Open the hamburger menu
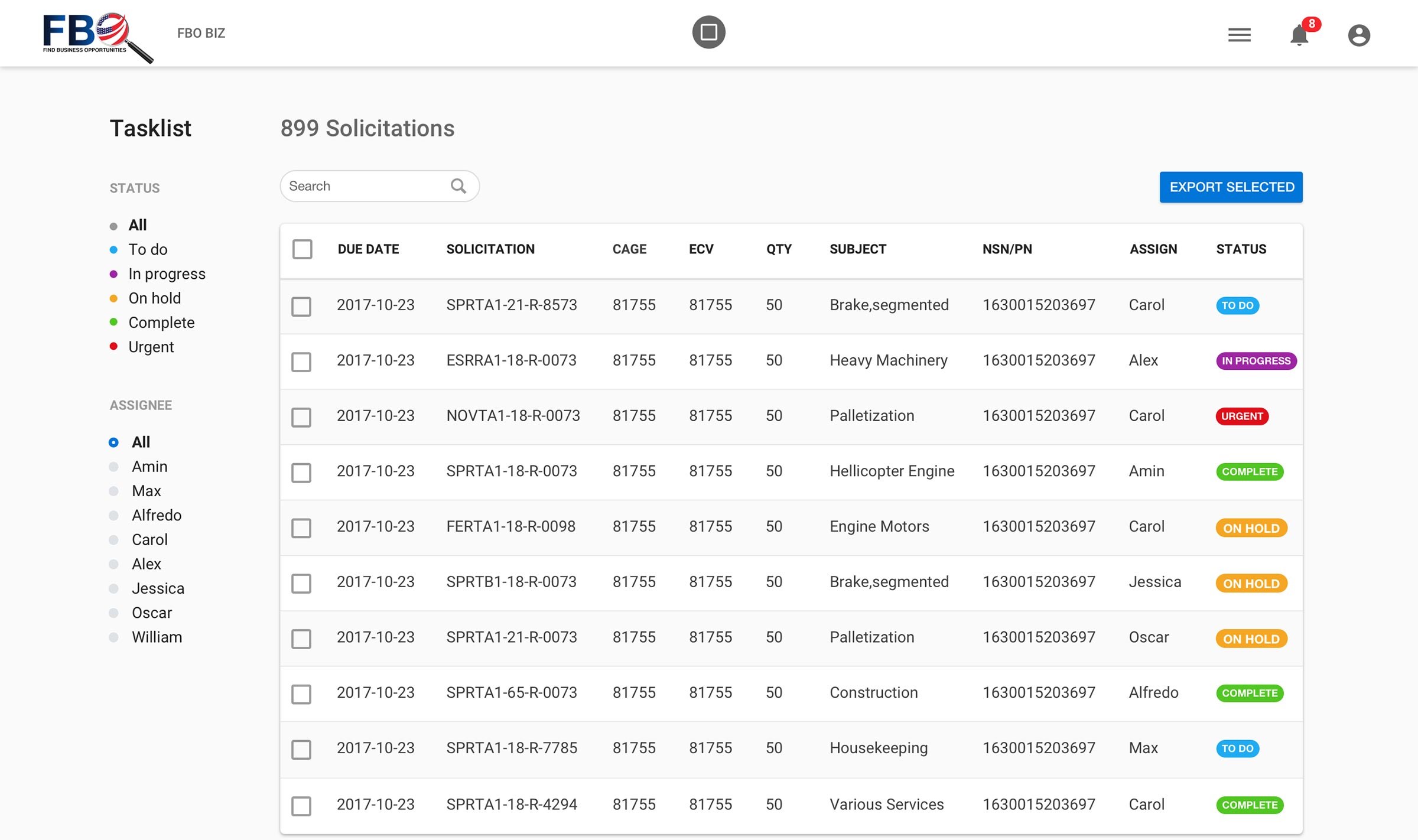Viewport: 1418px width, 840px height. 1239,35
